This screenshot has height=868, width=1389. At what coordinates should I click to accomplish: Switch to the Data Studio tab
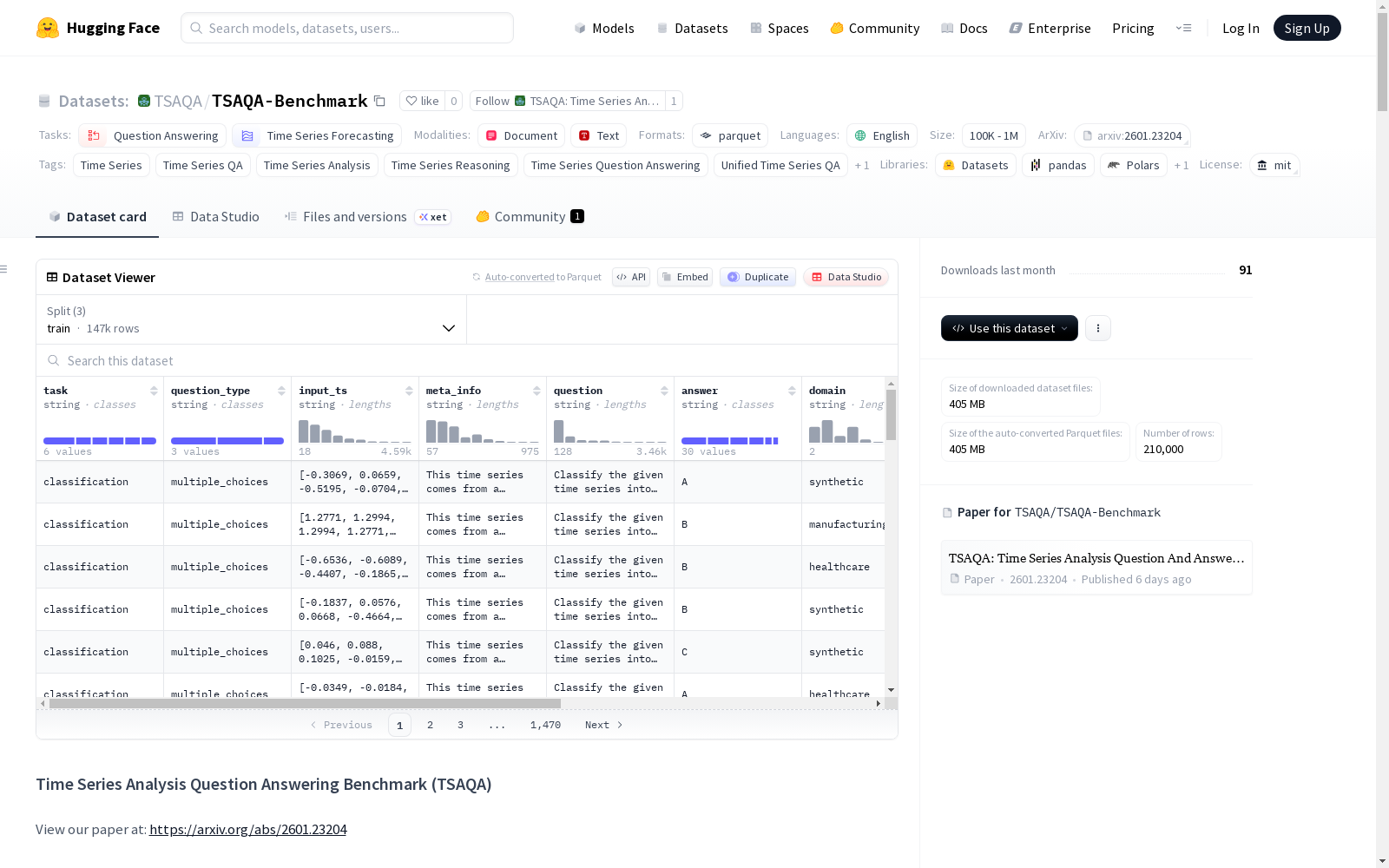coord(215,217)
